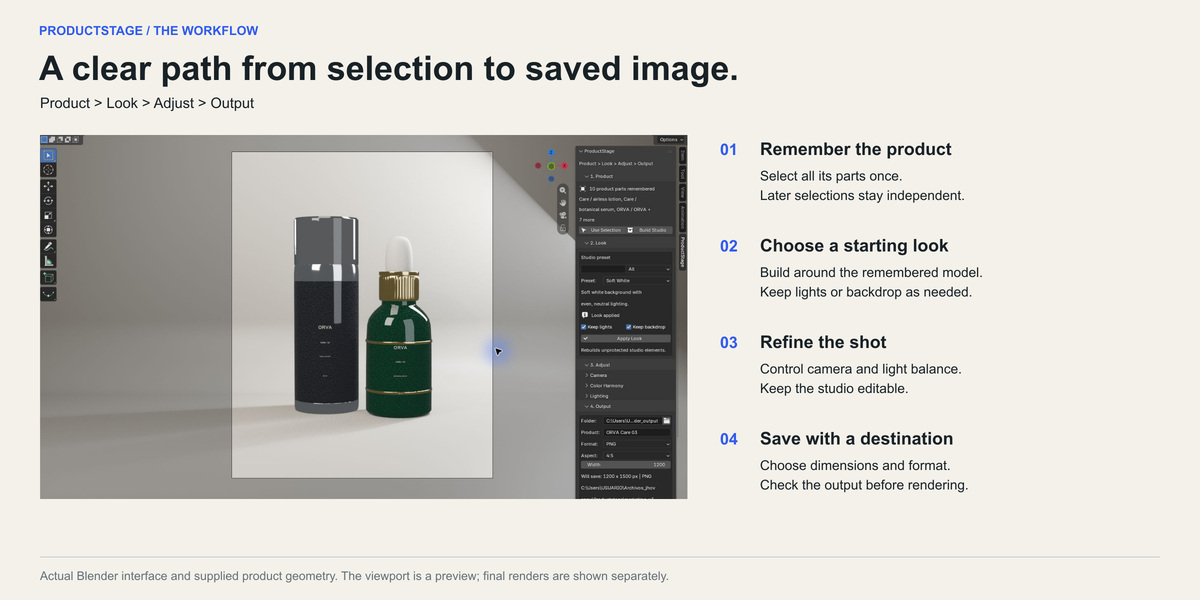Image resolution: width=1200 pixels, height=600 pixels.
Task: Switch to the Tool sidebar tab
Action: coord(682,173)
